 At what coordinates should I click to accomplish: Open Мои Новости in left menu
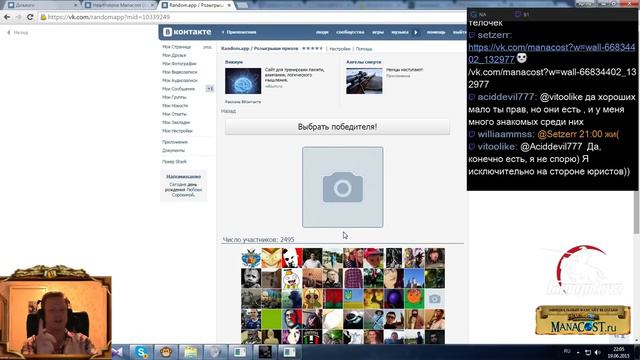click(175, 105)
